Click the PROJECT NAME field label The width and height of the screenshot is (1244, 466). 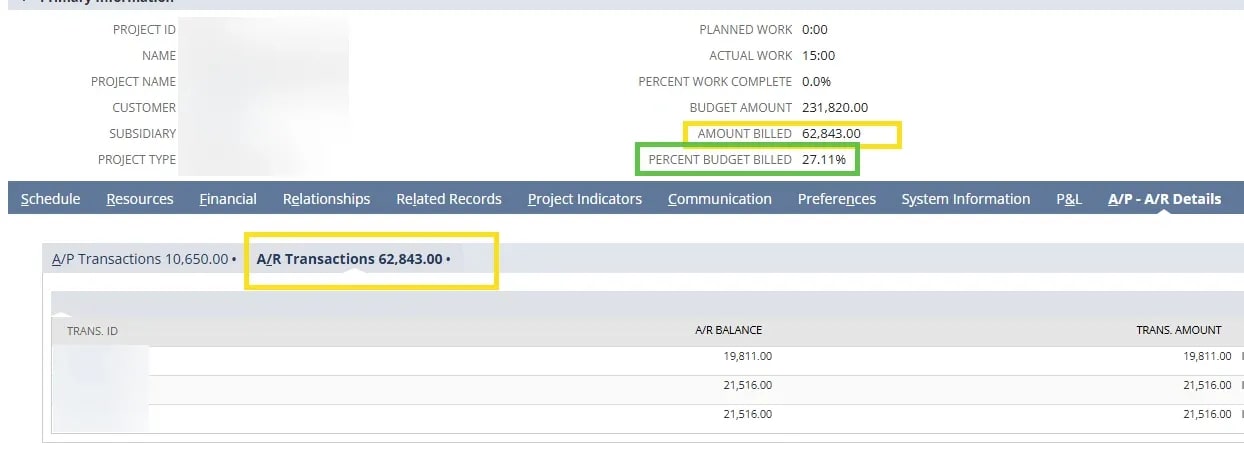point(133,81)
